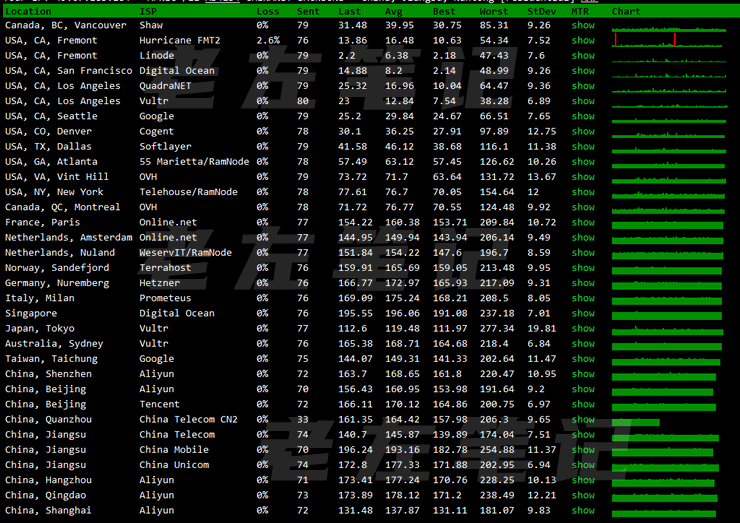Open MTR show for Los Angeles QuadraNET
740x523 pixels.
582,86
